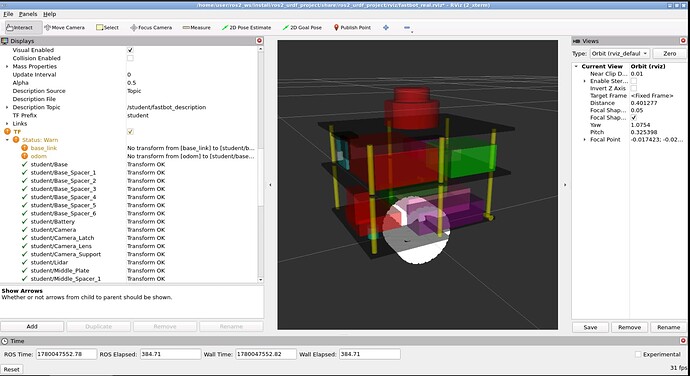Activate the 2D Goal Pose tool
Image resolution: width=690 pixels, height=376 pixels.
(302, 27)
